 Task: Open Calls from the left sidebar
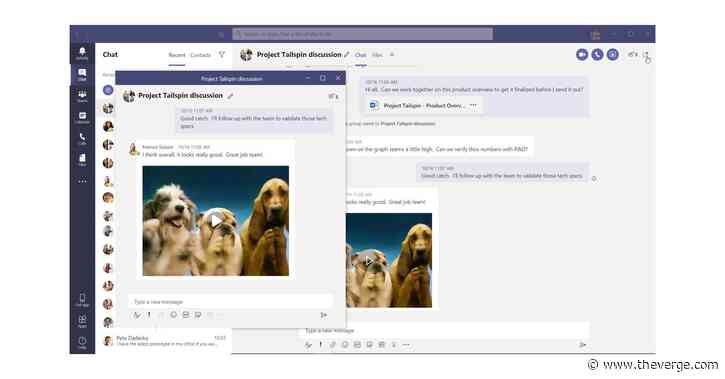pos(82,138)
